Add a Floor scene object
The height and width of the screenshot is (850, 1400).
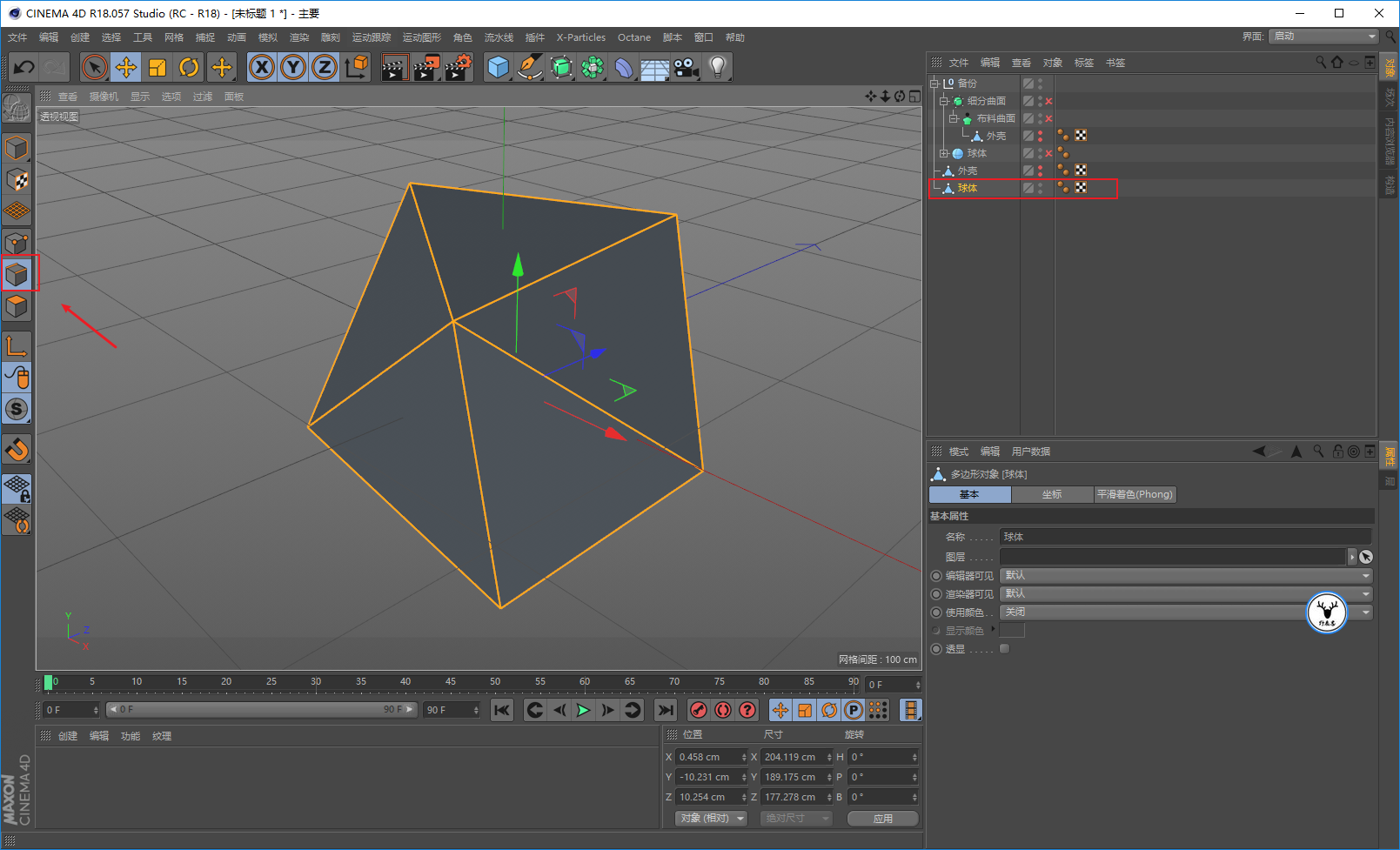pos(654,67)
